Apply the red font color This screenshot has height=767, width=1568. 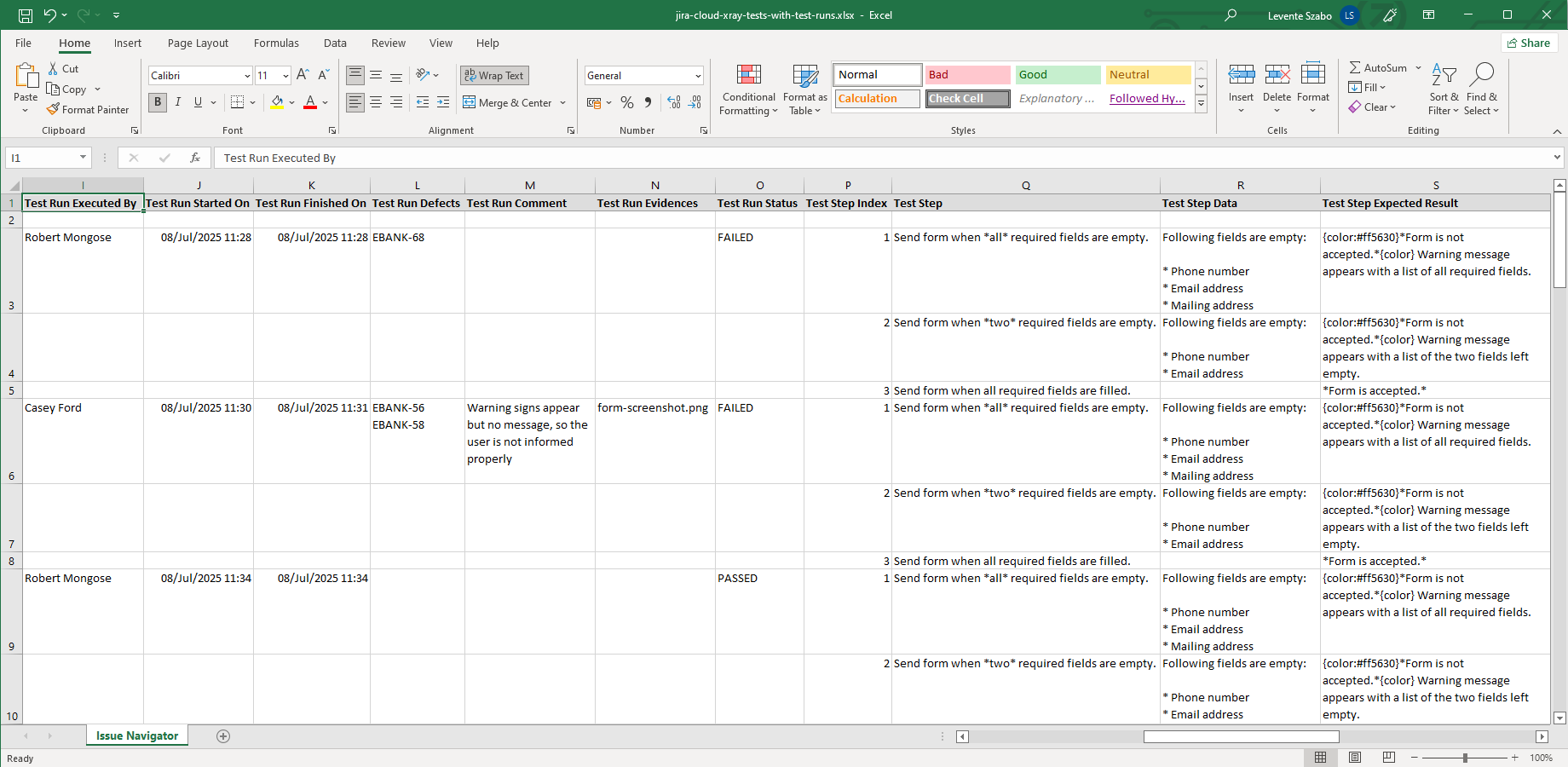tap(310, 102)
